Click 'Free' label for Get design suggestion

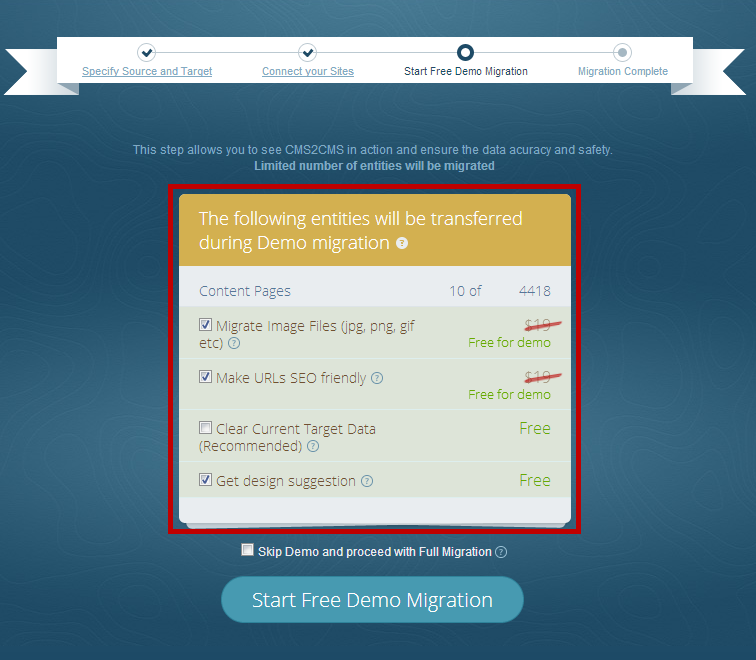(x=535, y=481)
